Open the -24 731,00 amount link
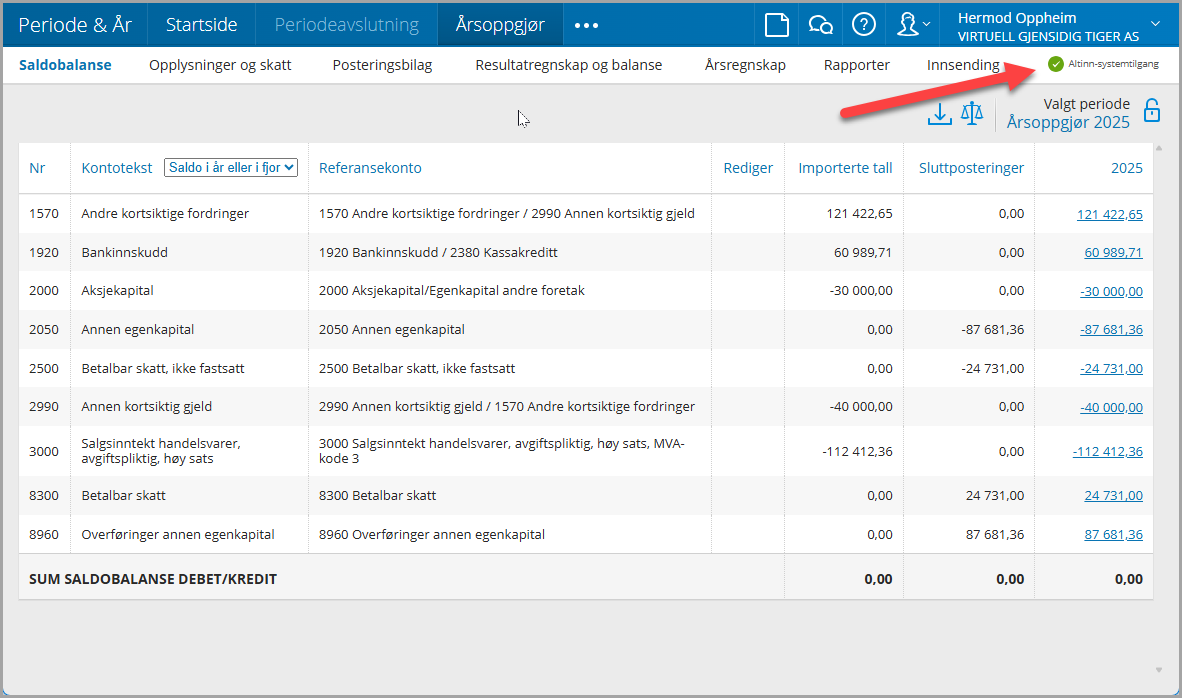 pyautogui.click(x=1111, y=369)
